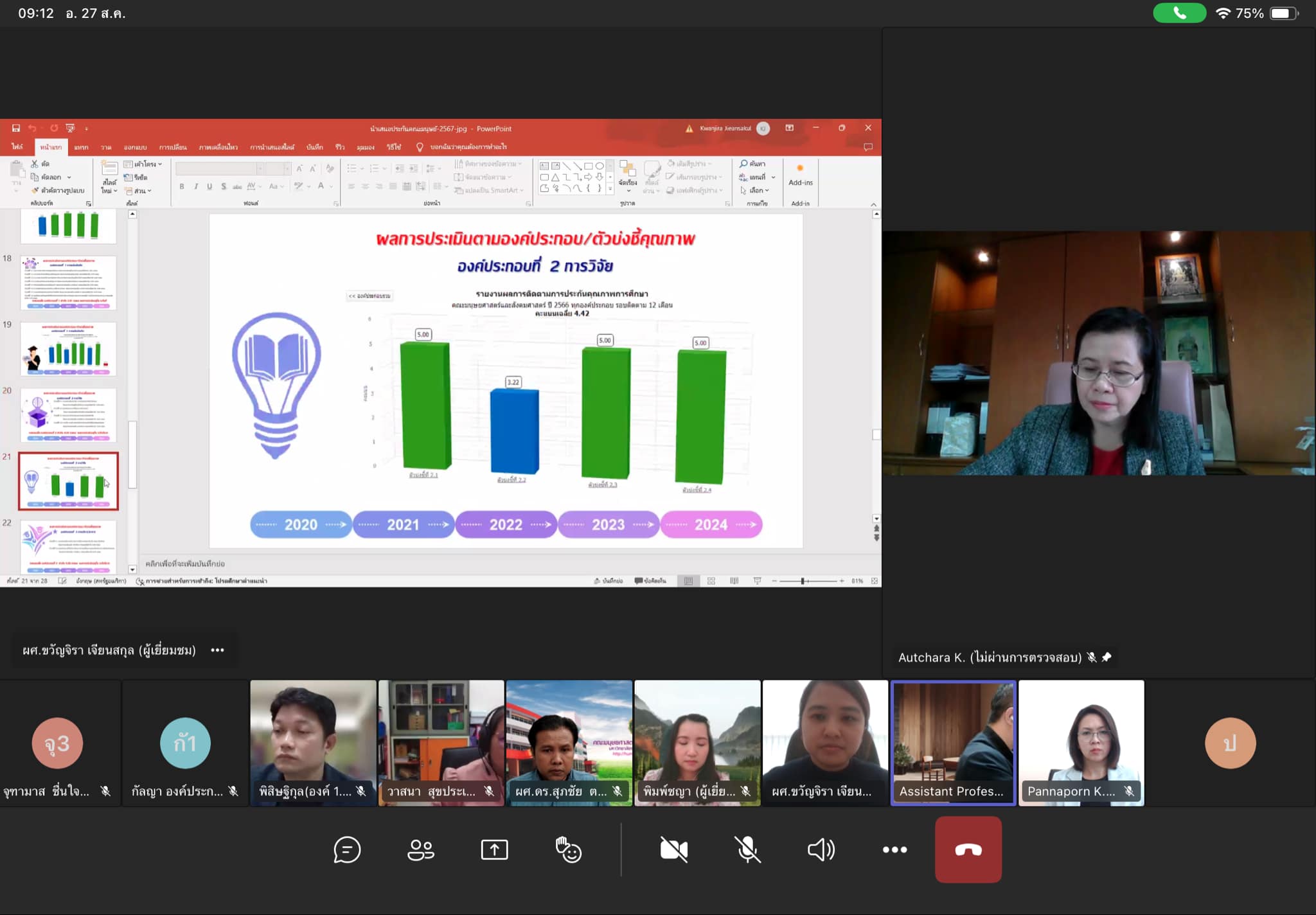Click the 2022 timeline button on slide
This screenshot has height=915, width=1316.
click(x=506, y=524)
